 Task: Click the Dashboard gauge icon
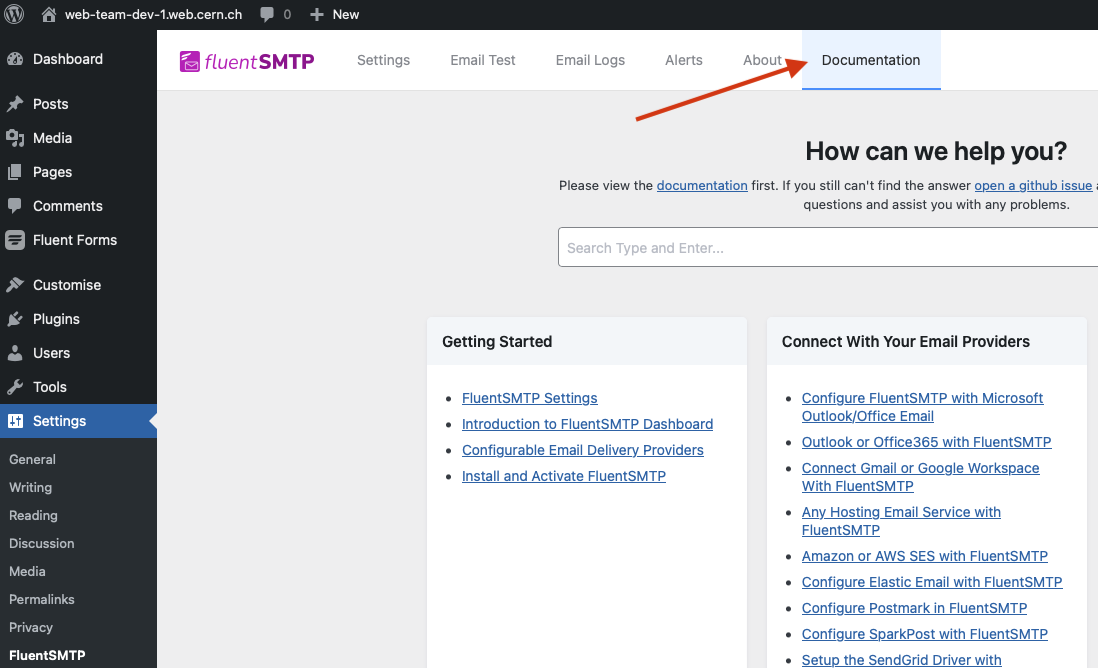[15, 60]
